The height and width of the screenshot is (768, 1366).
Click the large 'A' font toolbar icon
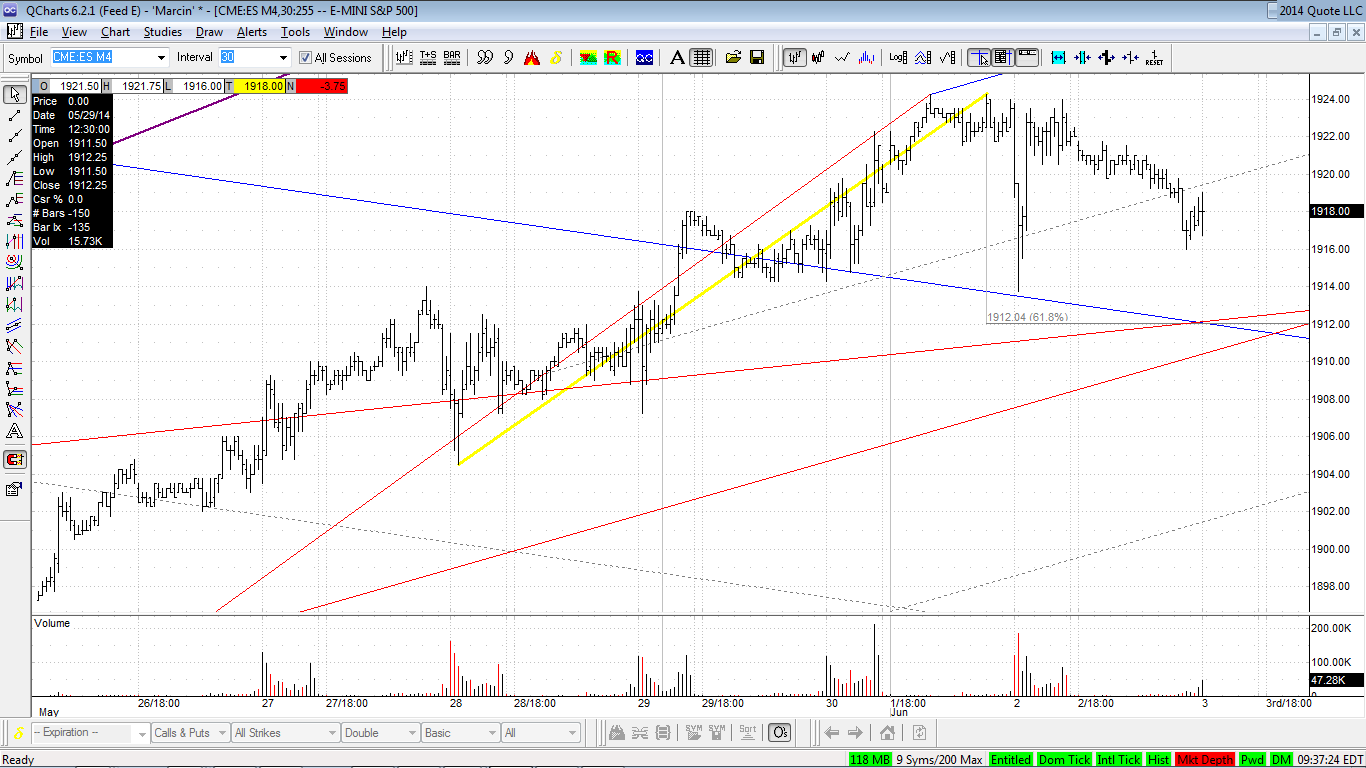[677, 57]
